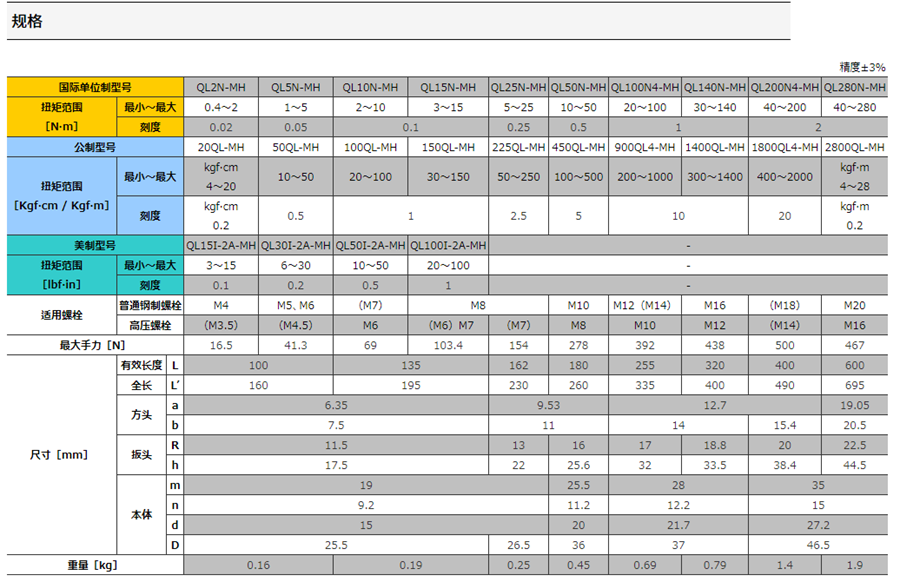
Task: Select weight value 1.9
Action: pyautogui.click(x=855, y=565)
